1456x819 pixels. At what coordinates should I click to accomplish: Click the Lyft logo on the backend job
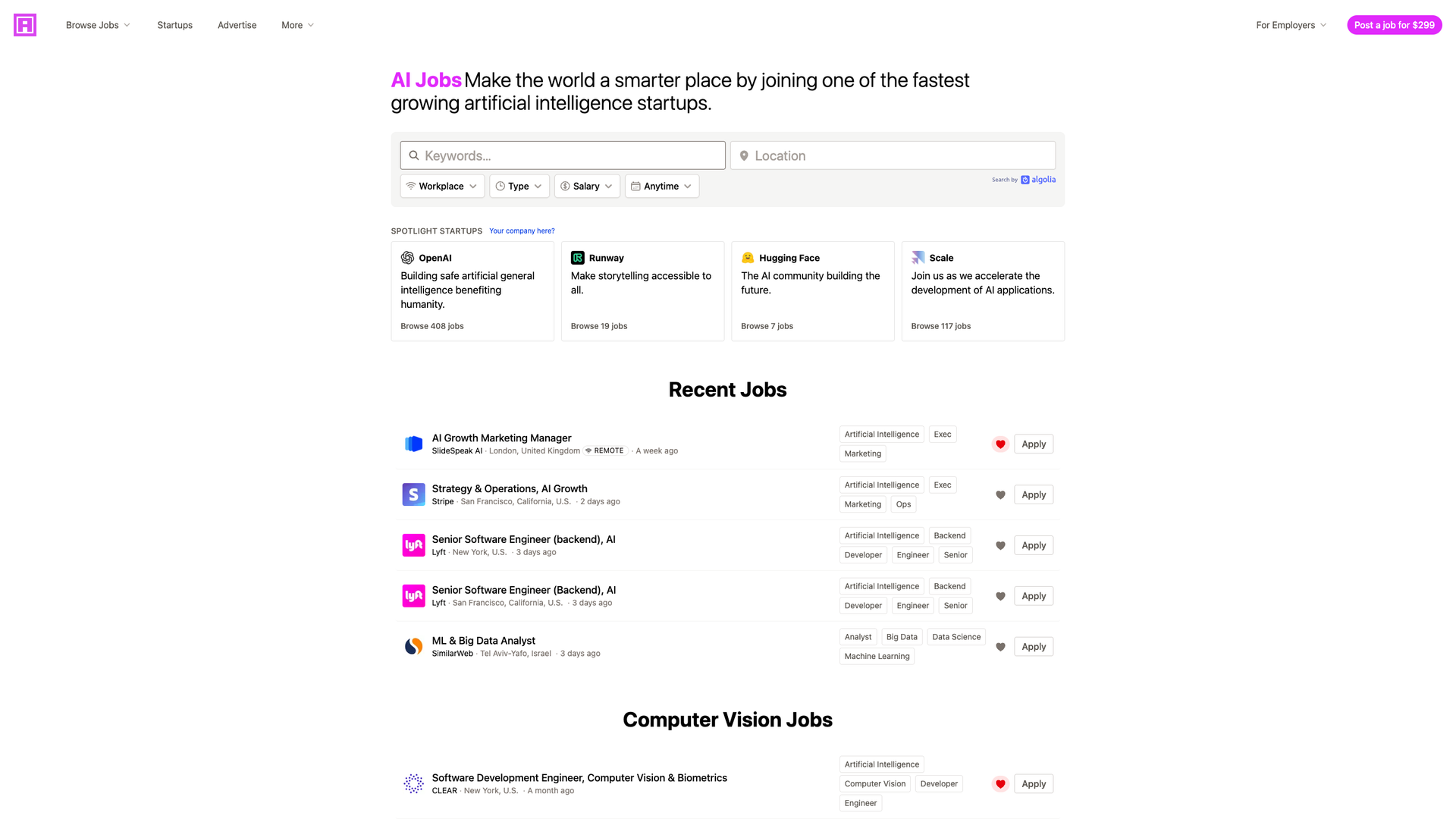coord(413,544)
